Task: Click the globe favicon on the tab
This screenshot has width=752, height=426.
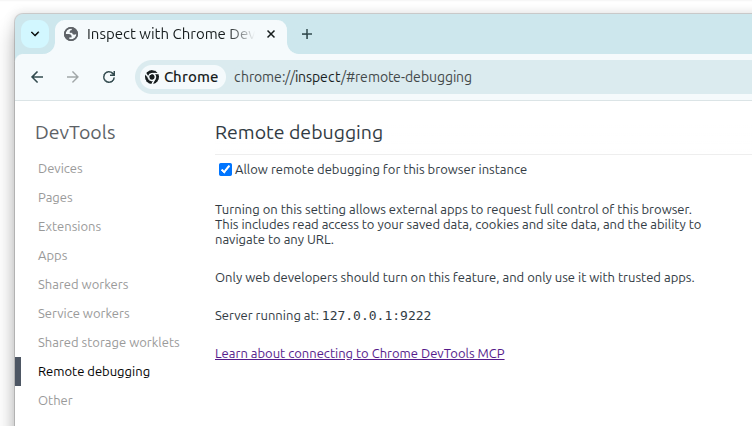Action: (x=71, y=34)
